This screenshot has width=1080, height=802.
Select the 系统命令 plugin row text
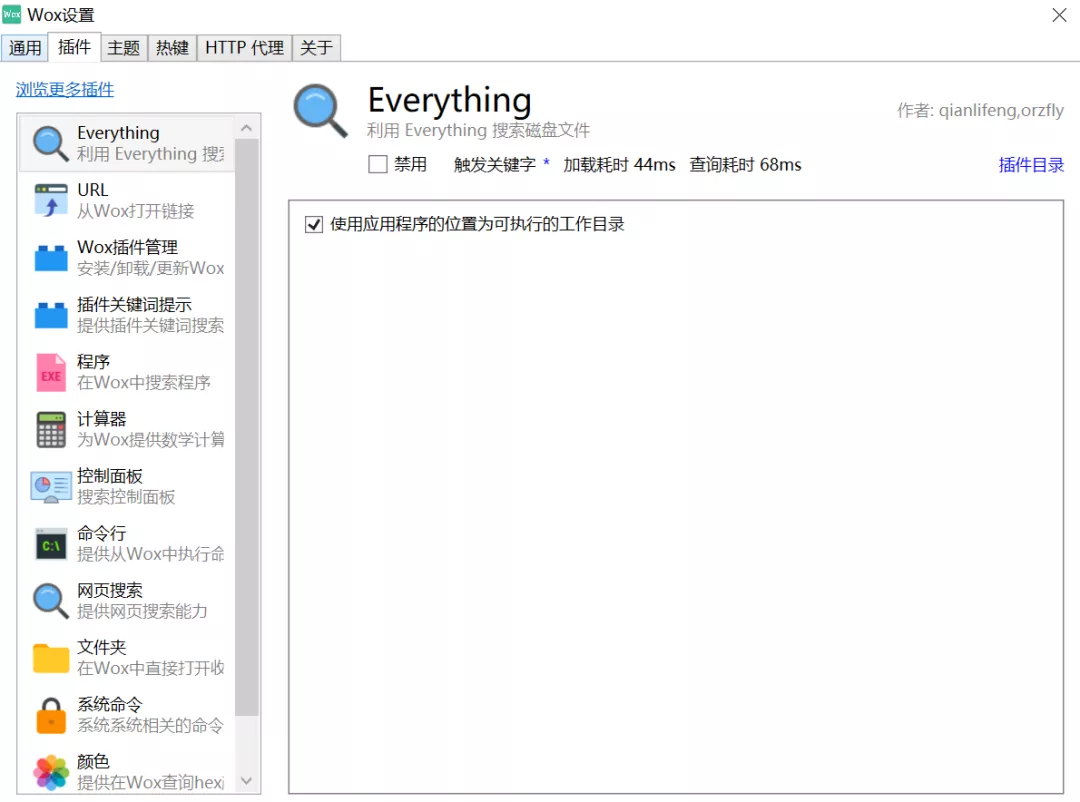point(150,714)
